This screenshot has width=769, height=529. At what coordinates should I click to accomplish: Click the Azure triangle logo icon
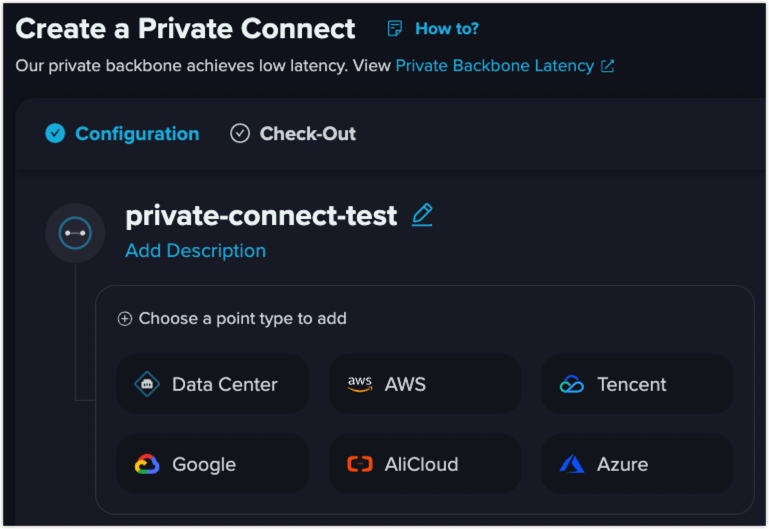pyautogui.click(x=572, y=464)
